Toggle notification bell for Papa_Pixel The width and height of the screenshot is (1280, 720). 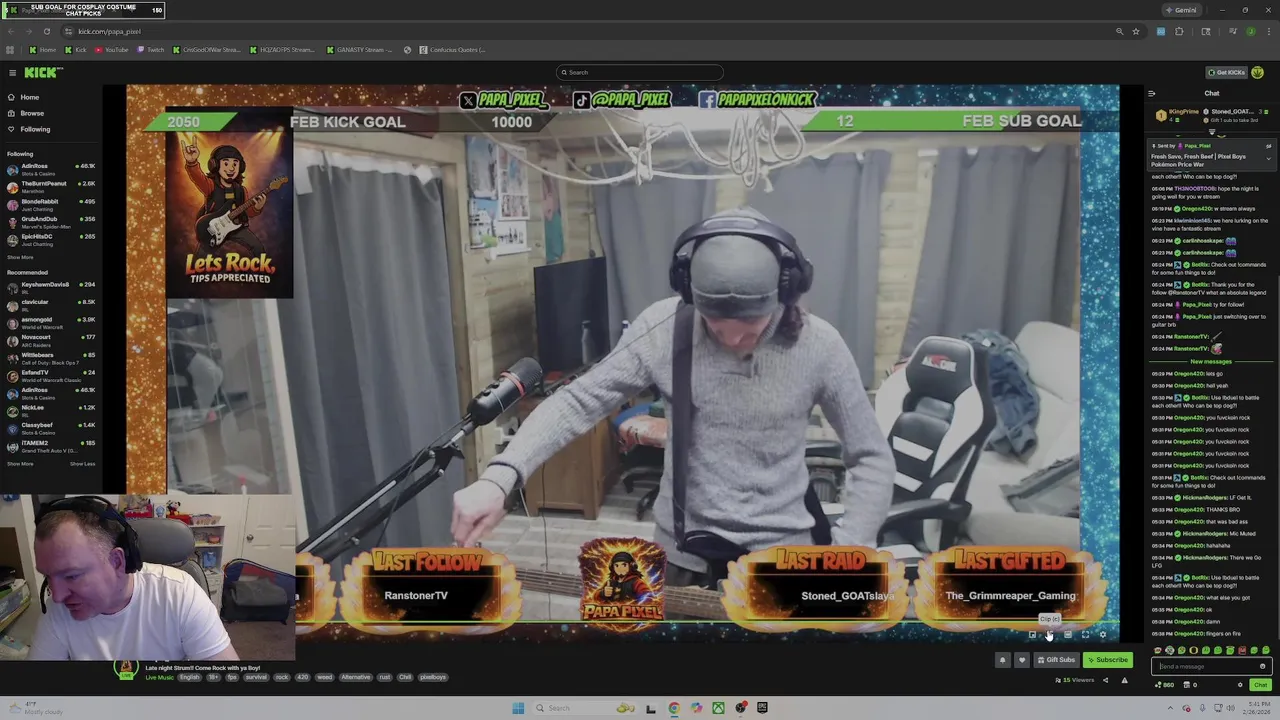1003,660
